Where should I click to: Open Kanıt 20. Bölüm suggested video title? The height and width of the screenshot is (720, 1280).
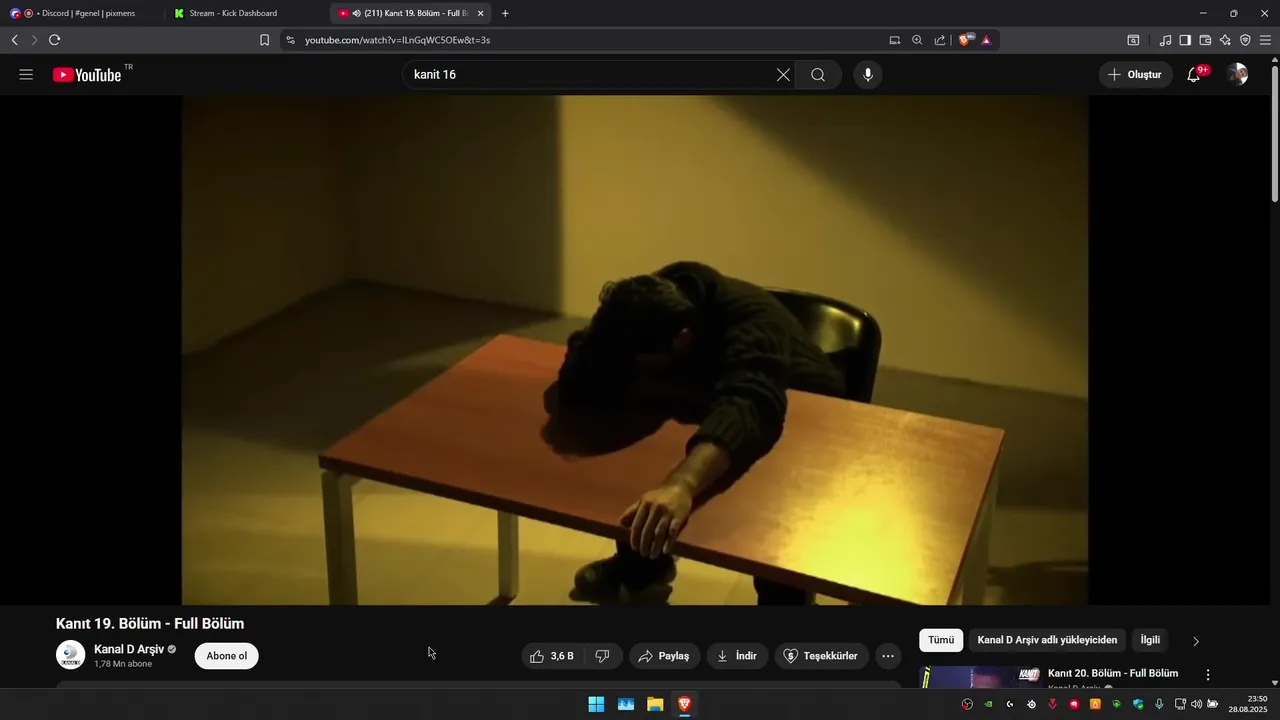[x=1113, y=673]
